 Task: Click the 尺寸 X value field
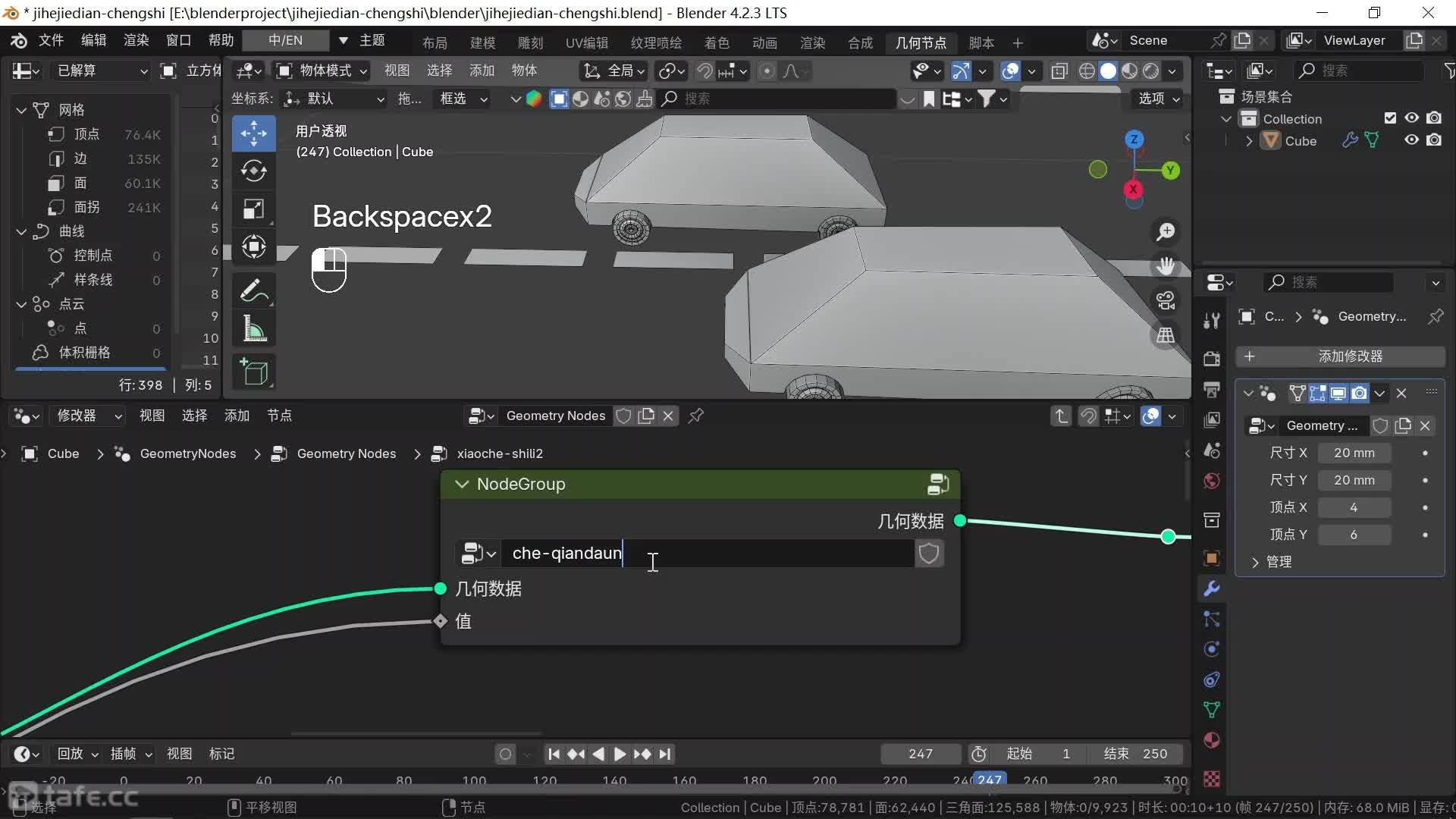1354,453
